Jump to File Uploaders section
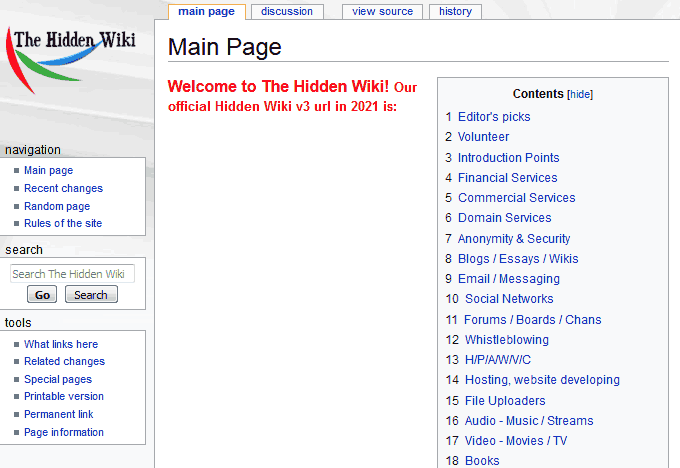The width and height of the screenshot is (680, 468). point(505,401)
